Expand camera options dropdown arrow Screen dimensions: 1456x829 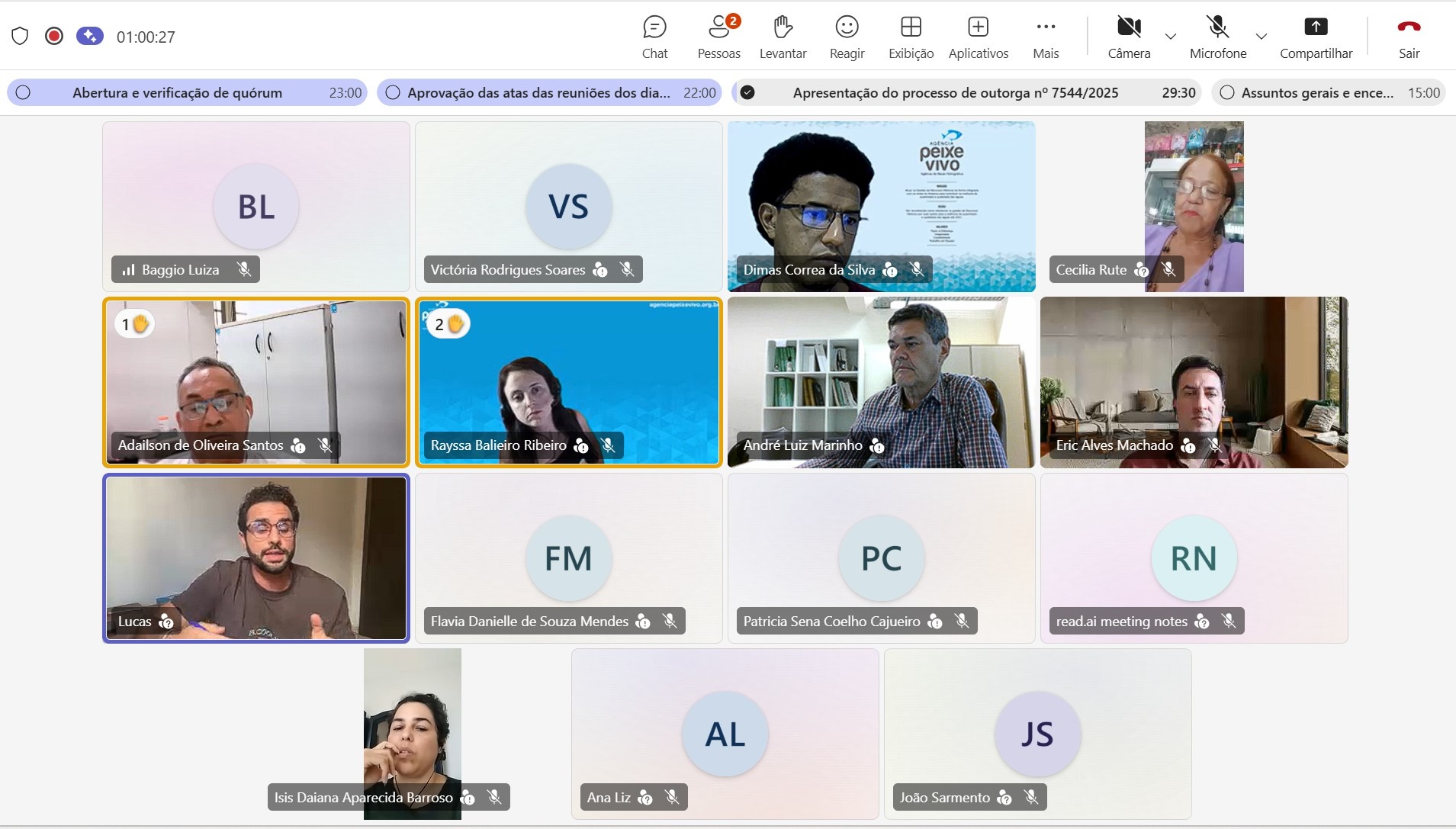pos(1171,37)
